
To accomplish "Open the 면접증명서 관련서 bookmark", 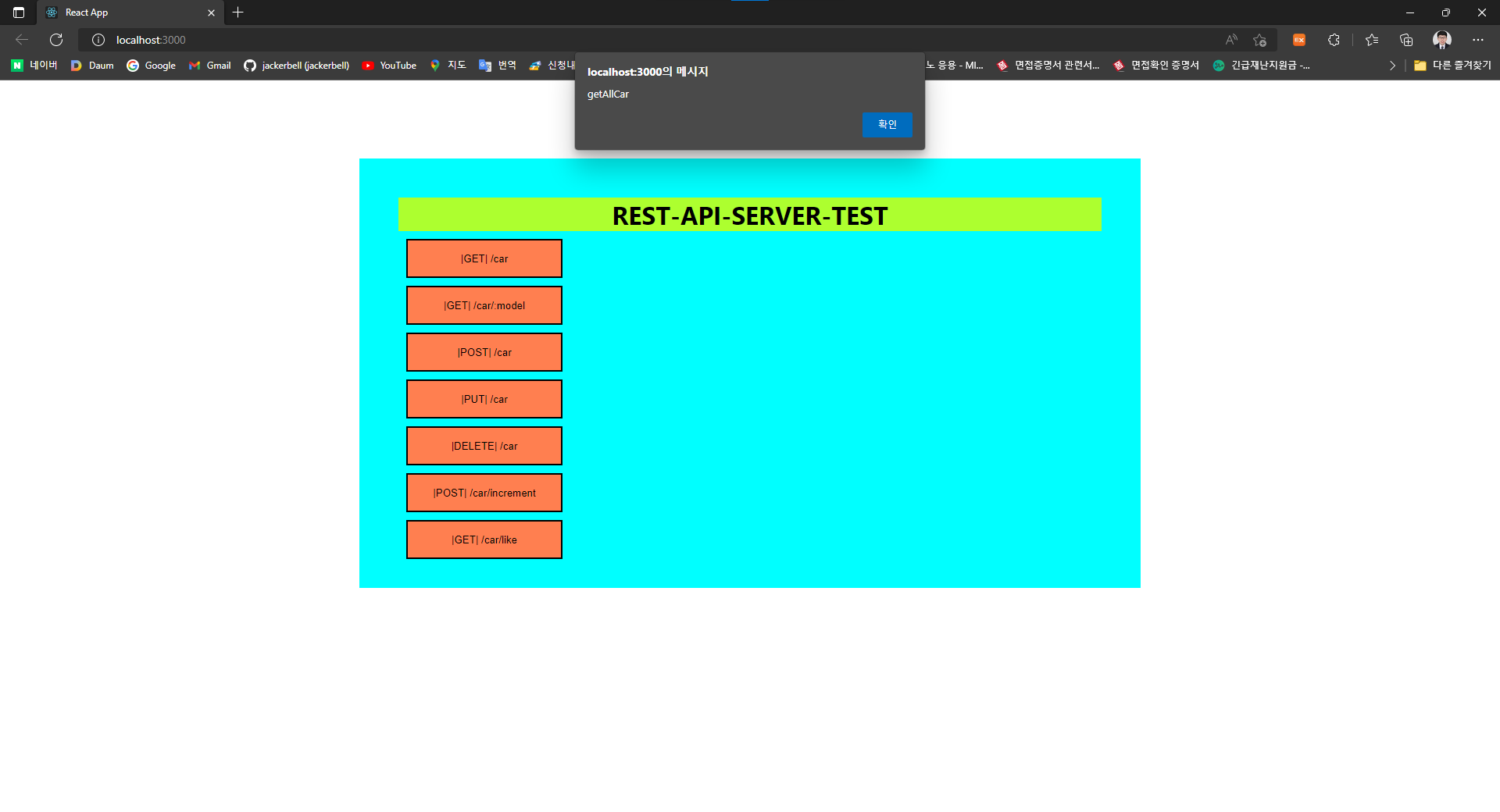I will coord(1048,66).
